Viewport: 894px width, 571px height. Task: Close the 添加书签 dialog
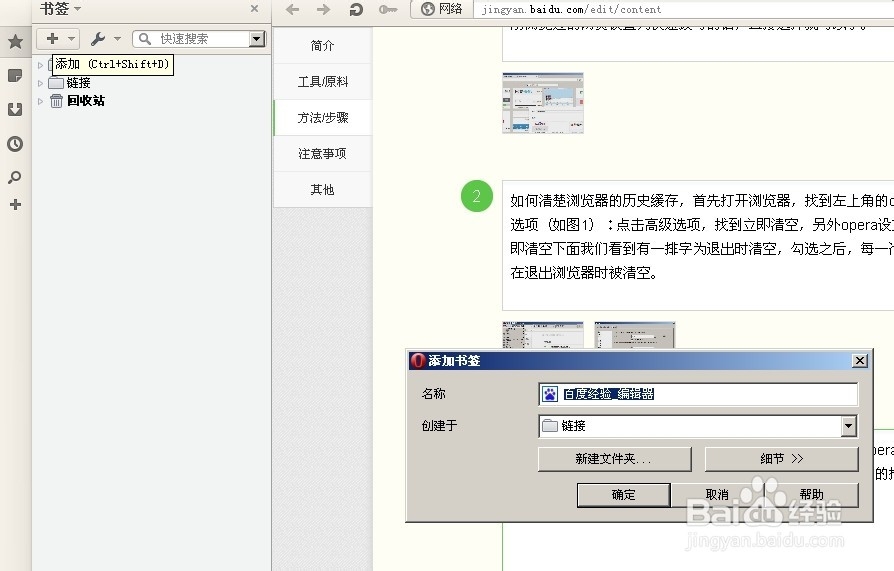(860, 361)
